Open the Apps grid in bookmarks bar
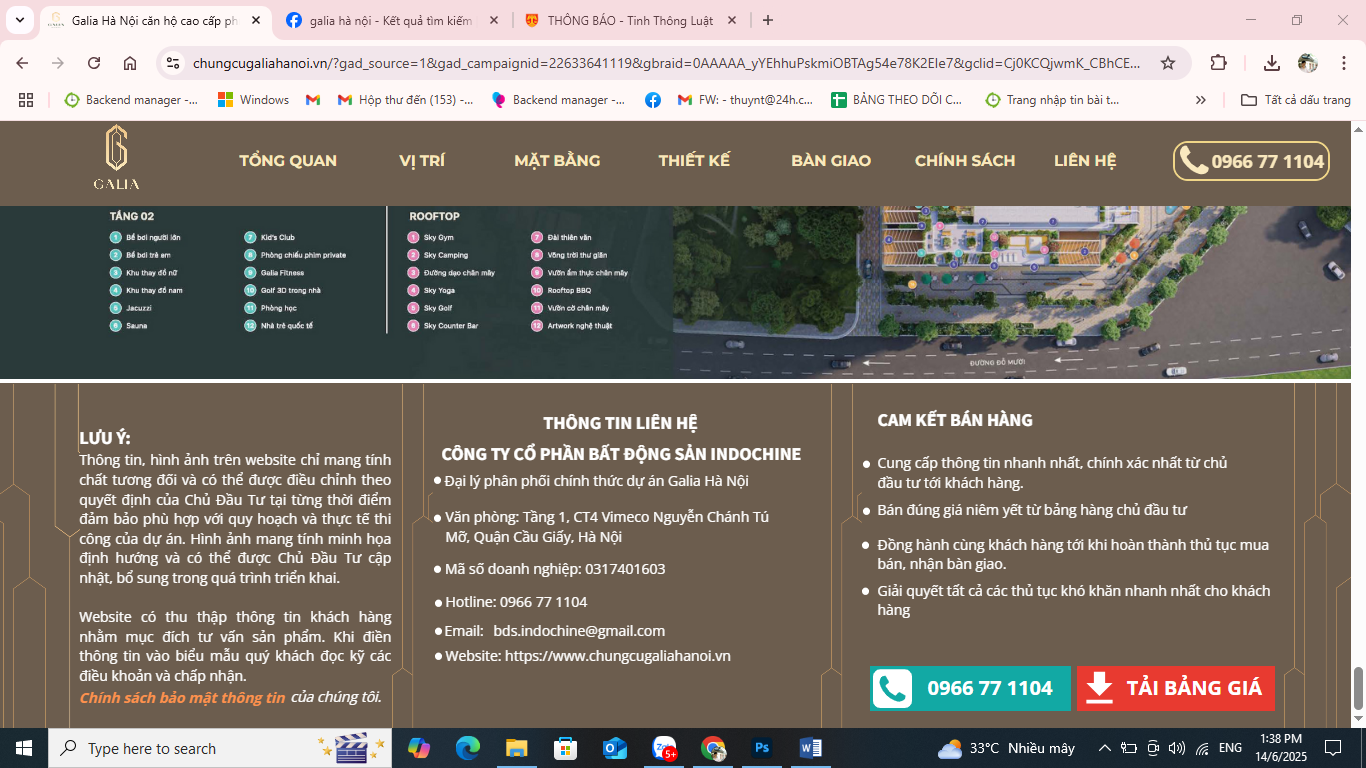The height and width of the screenshot is (768, 1366). (26, 100)
